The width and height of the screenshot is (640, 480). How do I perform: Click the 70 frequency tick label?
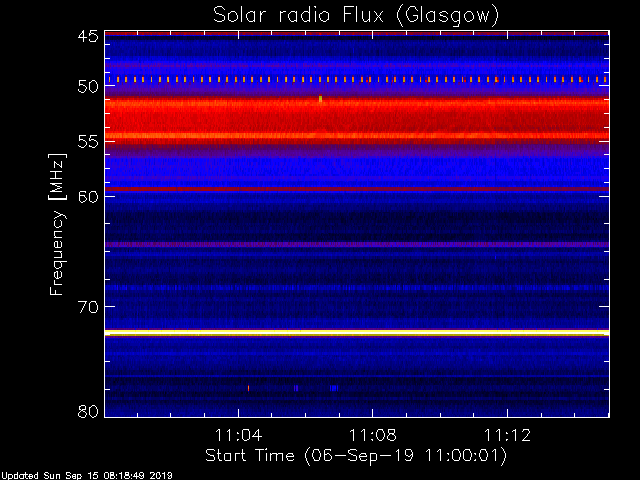point(88,307)
